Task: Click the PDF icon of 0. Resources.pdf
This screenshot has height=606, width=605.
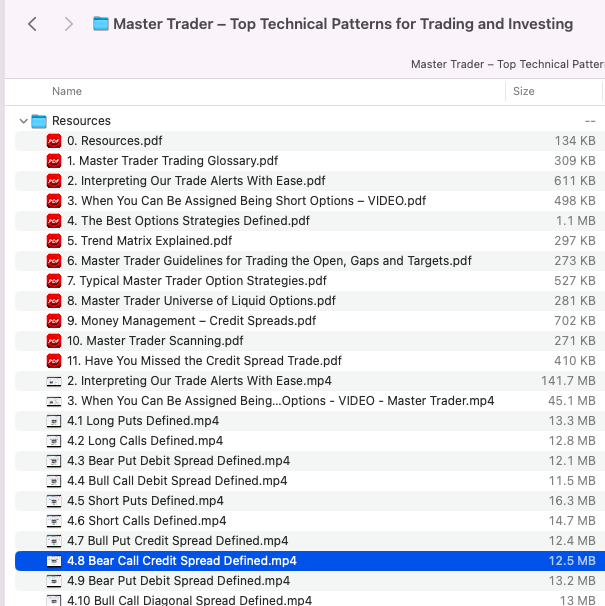Action: (54, 141)
